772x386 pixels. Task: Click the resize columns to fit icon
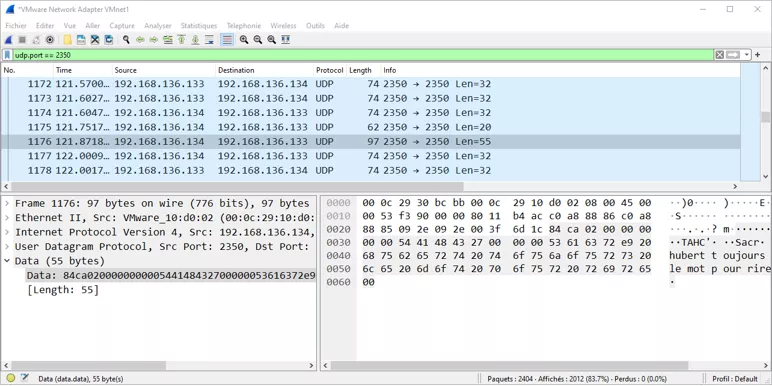click(x=286, y=40)
